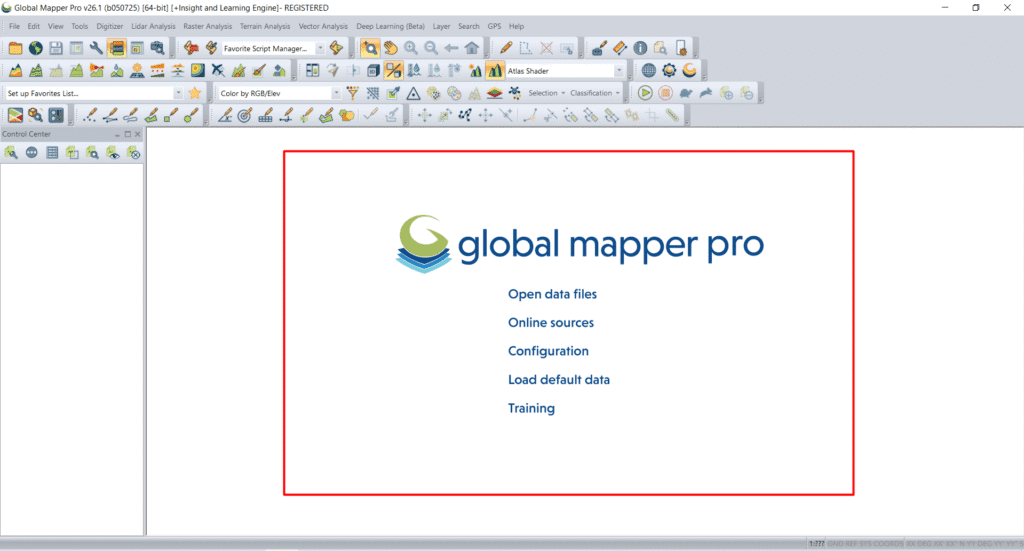Click the Lidar filter funnel icon
This screenshot has height=551, width=1024.
pyautogui.click(x=353, y=93)
